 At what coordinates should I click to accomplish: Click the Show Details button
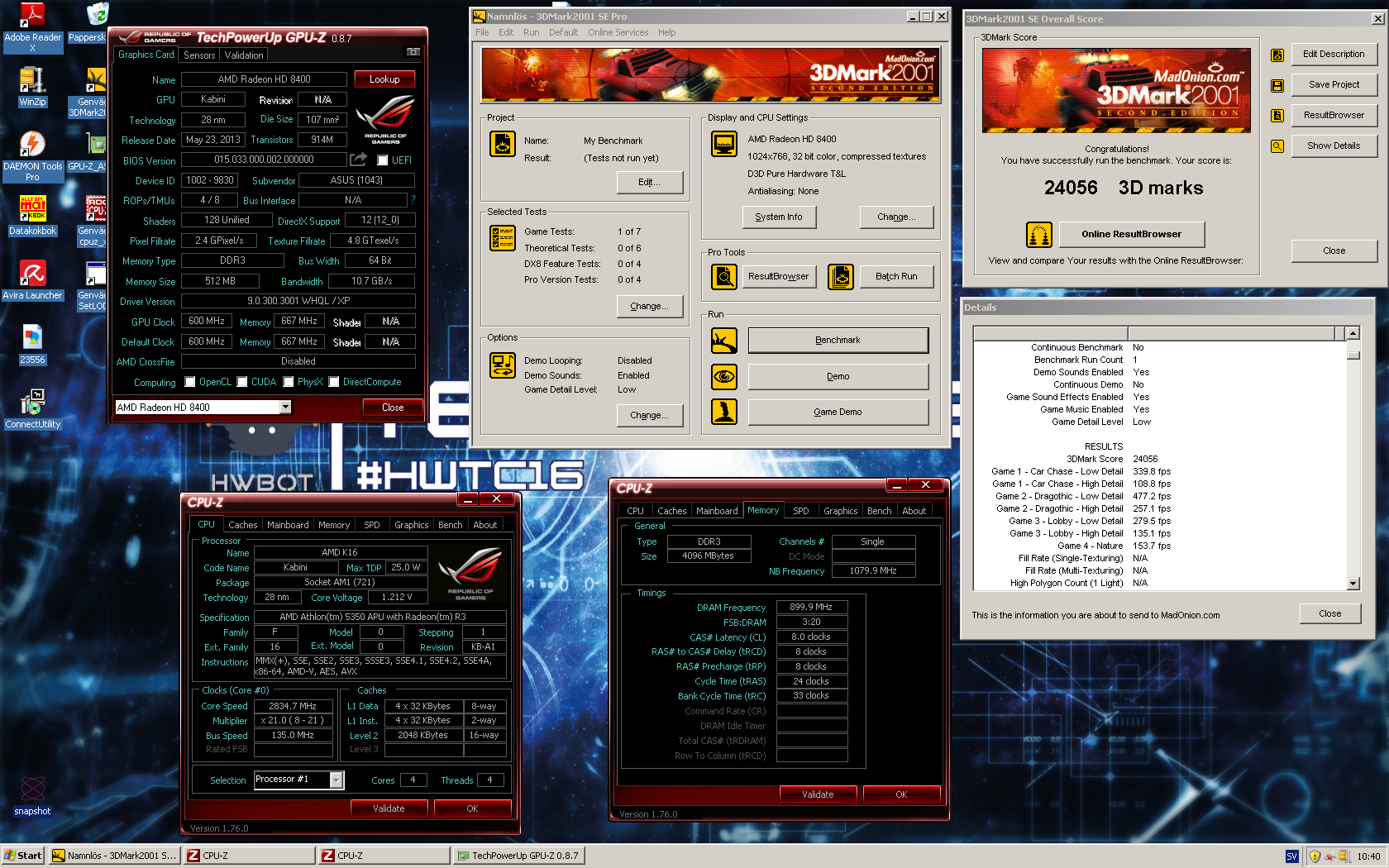click(1334, 145)
